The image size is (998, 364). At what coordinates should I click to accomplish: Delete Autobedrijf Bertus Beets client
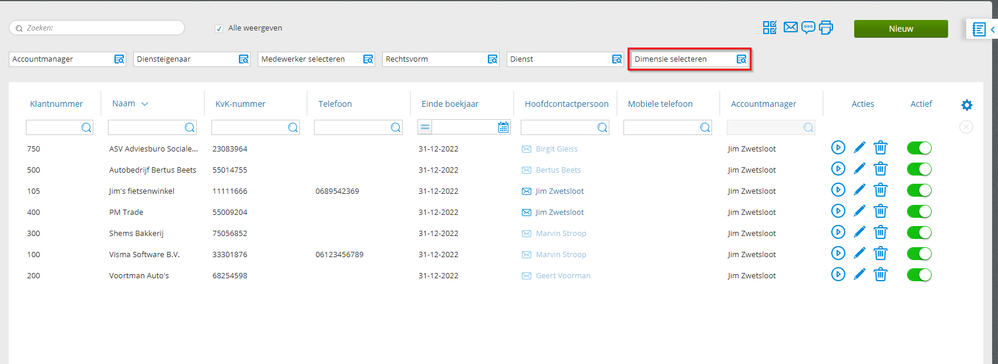pyautogui.click(x=880, y=169)
